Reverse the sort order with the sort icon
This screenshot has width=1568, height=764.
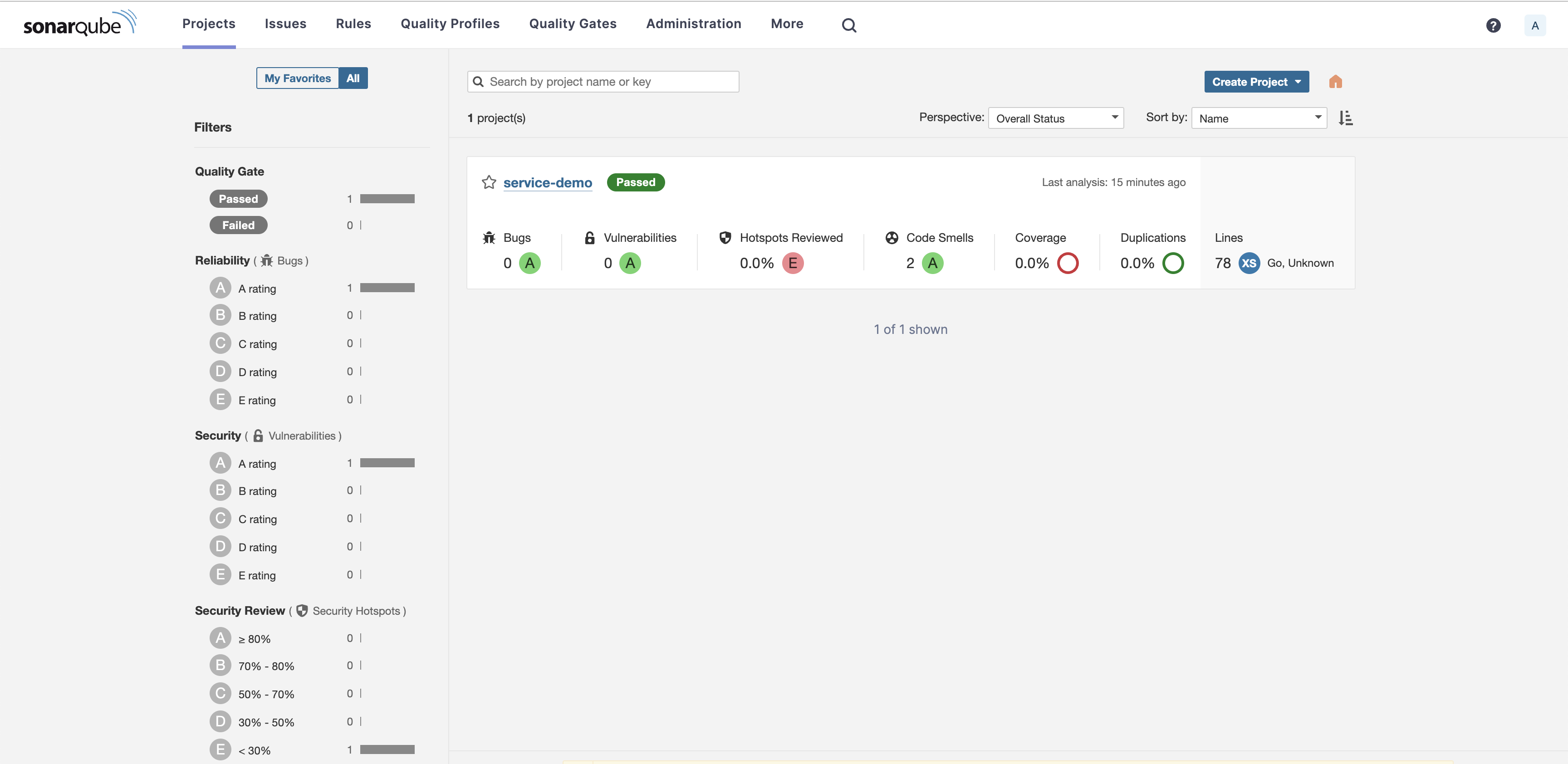(x=1345, y=118)
